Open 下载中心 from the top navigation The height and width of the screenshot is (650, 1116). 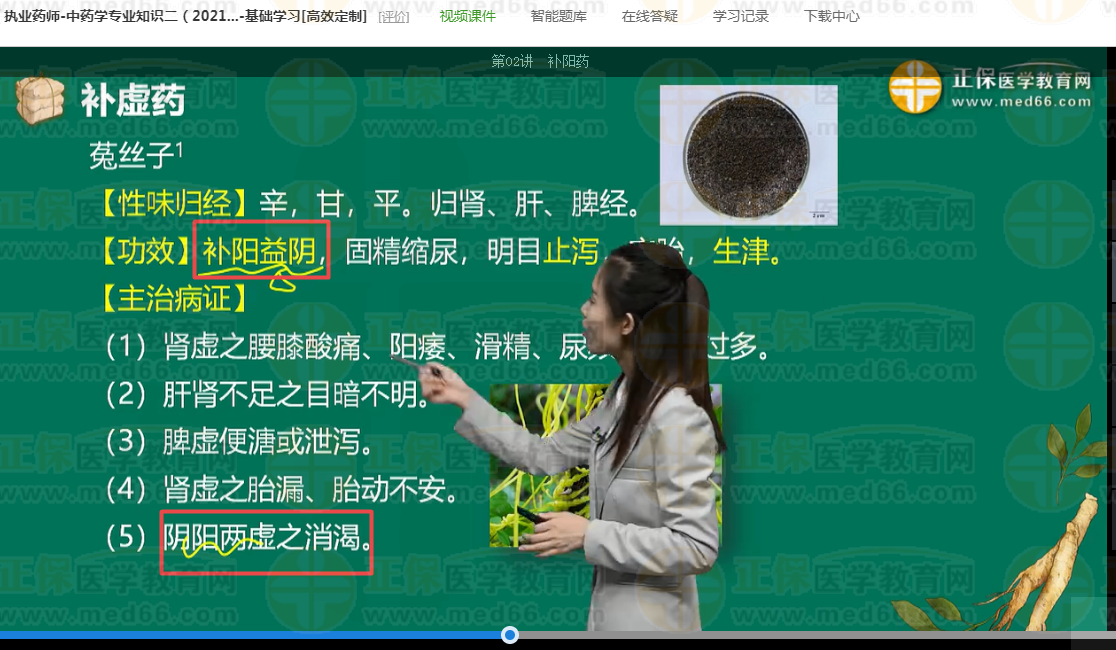[x=831, y=17]
